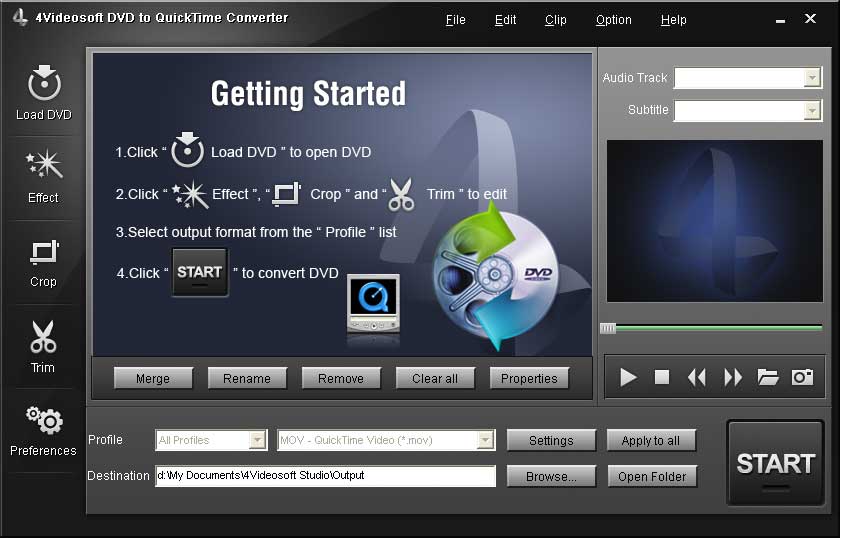Screen dimensions: 841x538
Task: Open the Option menu
Action: point(613,20)
